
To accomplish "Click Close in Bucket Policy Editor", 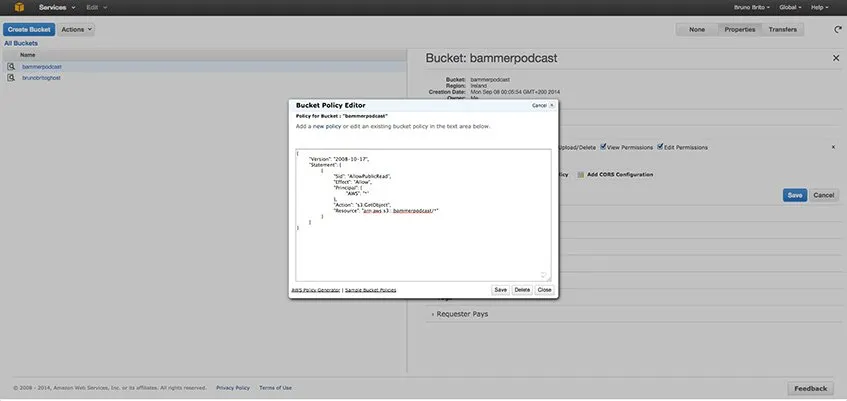I will click(x=544, y=290).
